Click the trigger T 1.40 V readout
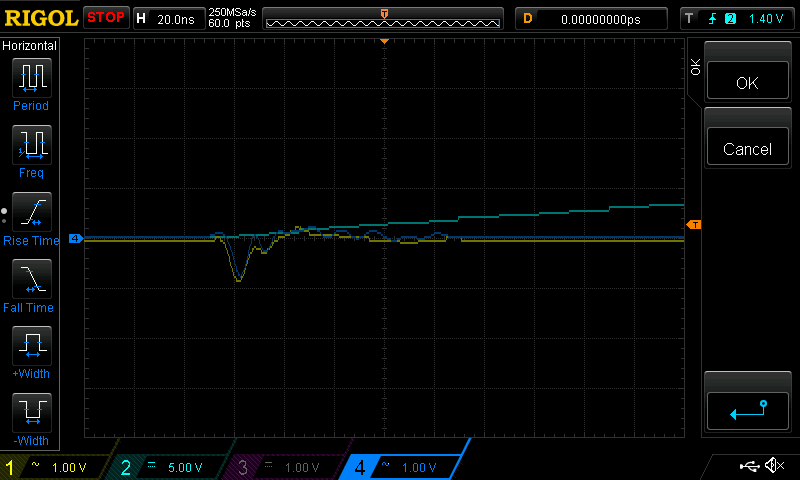Screen dimensions: 800x480 (737, 19)
